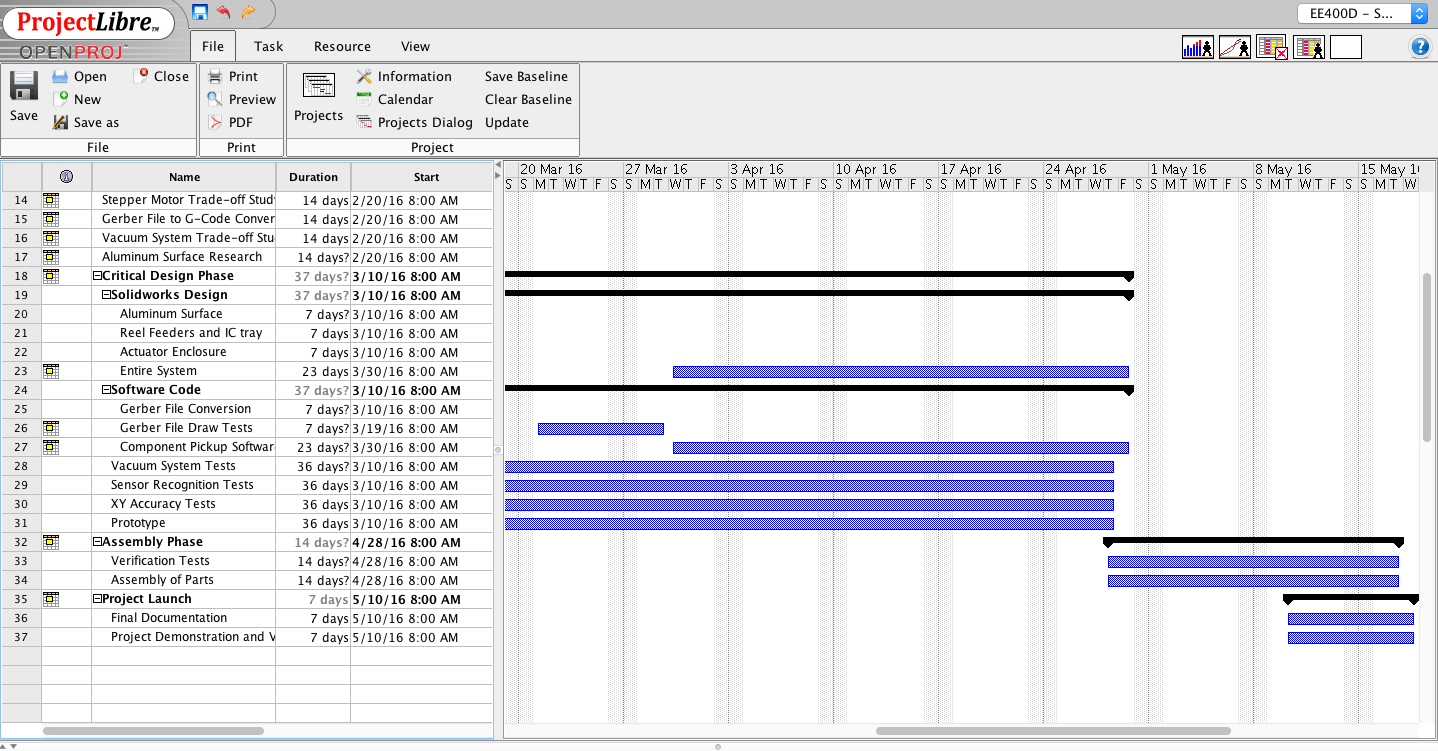The height and width of the screenshot is (751, 1438).
Task: Click the orange redo arrow icon
Action: pos(248,12)
